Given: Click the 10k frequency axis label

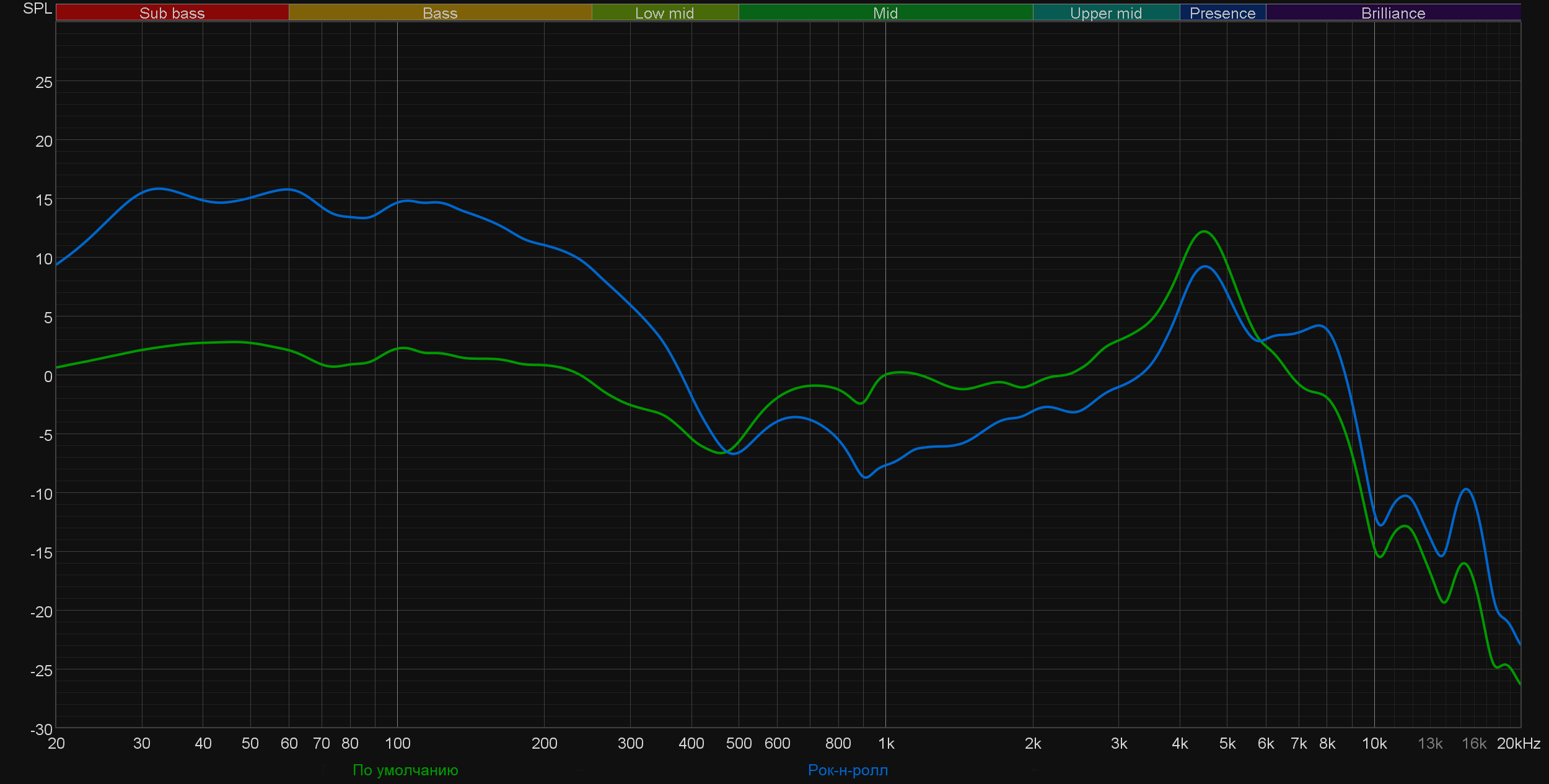Looking at the screenshot, I should click(x=1374, y=743).
